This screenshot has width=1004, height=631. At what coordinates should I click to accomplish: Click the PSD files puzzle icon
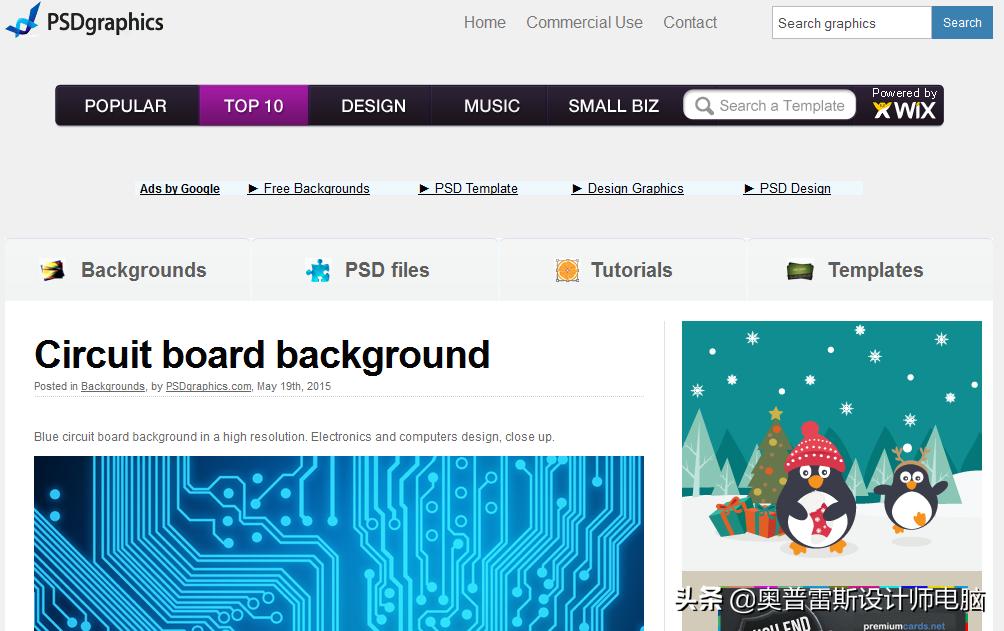[318, 271]
